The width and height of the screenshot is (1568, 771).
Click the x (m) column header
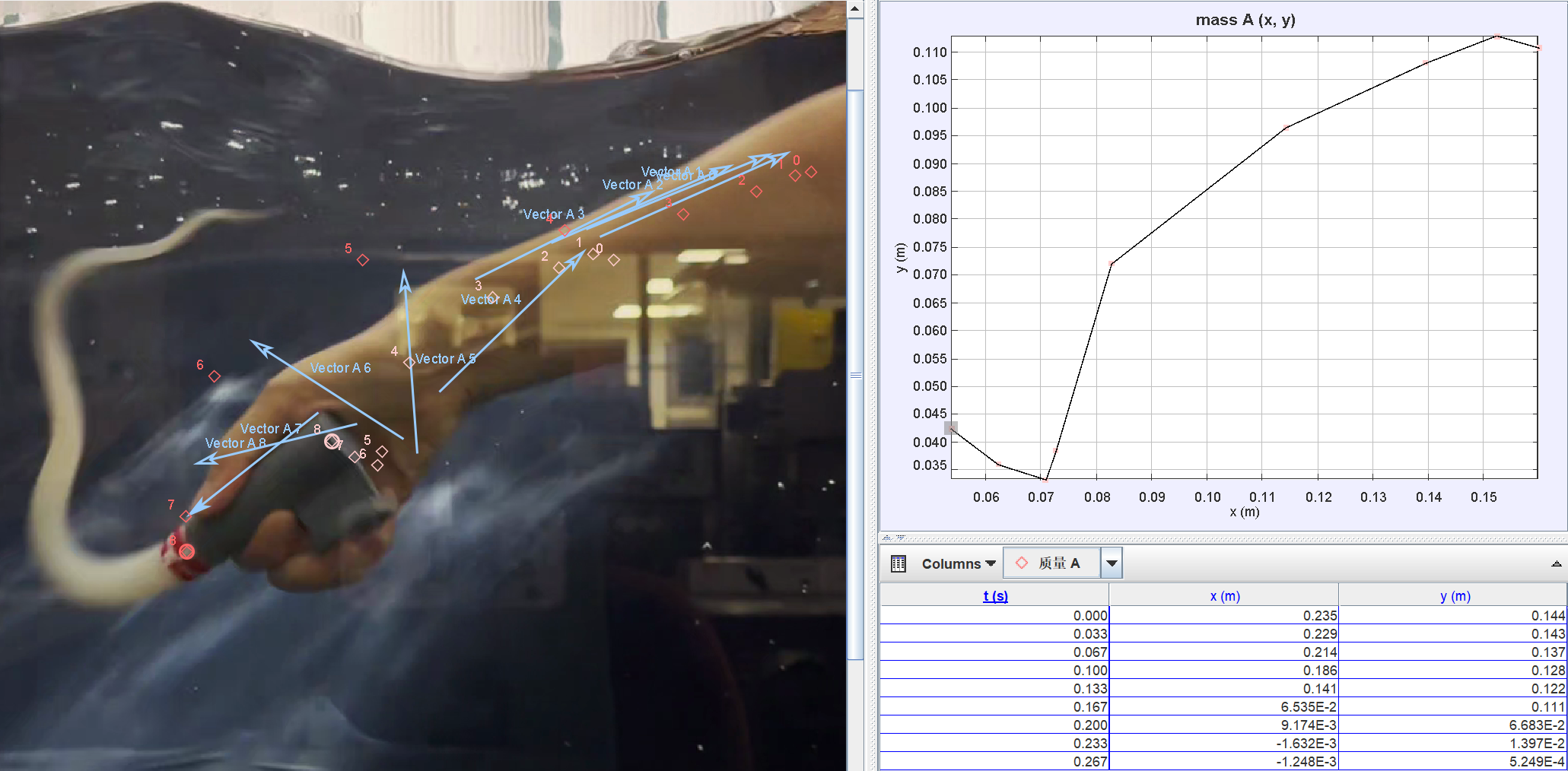(1224, 596)
